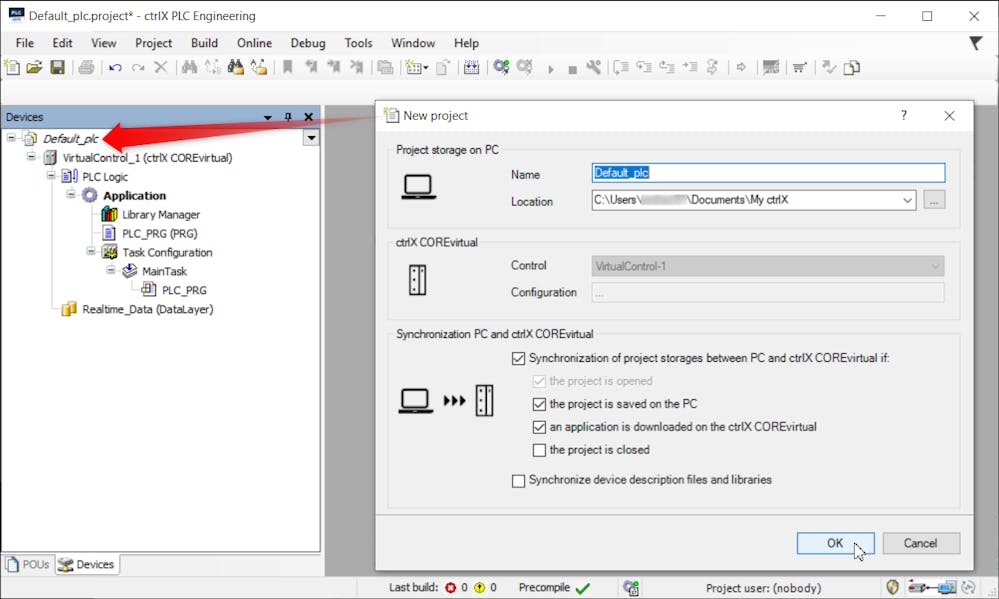Click Cancel in New project dialog
Screen dimensions: 999x599
coord(921,544)
